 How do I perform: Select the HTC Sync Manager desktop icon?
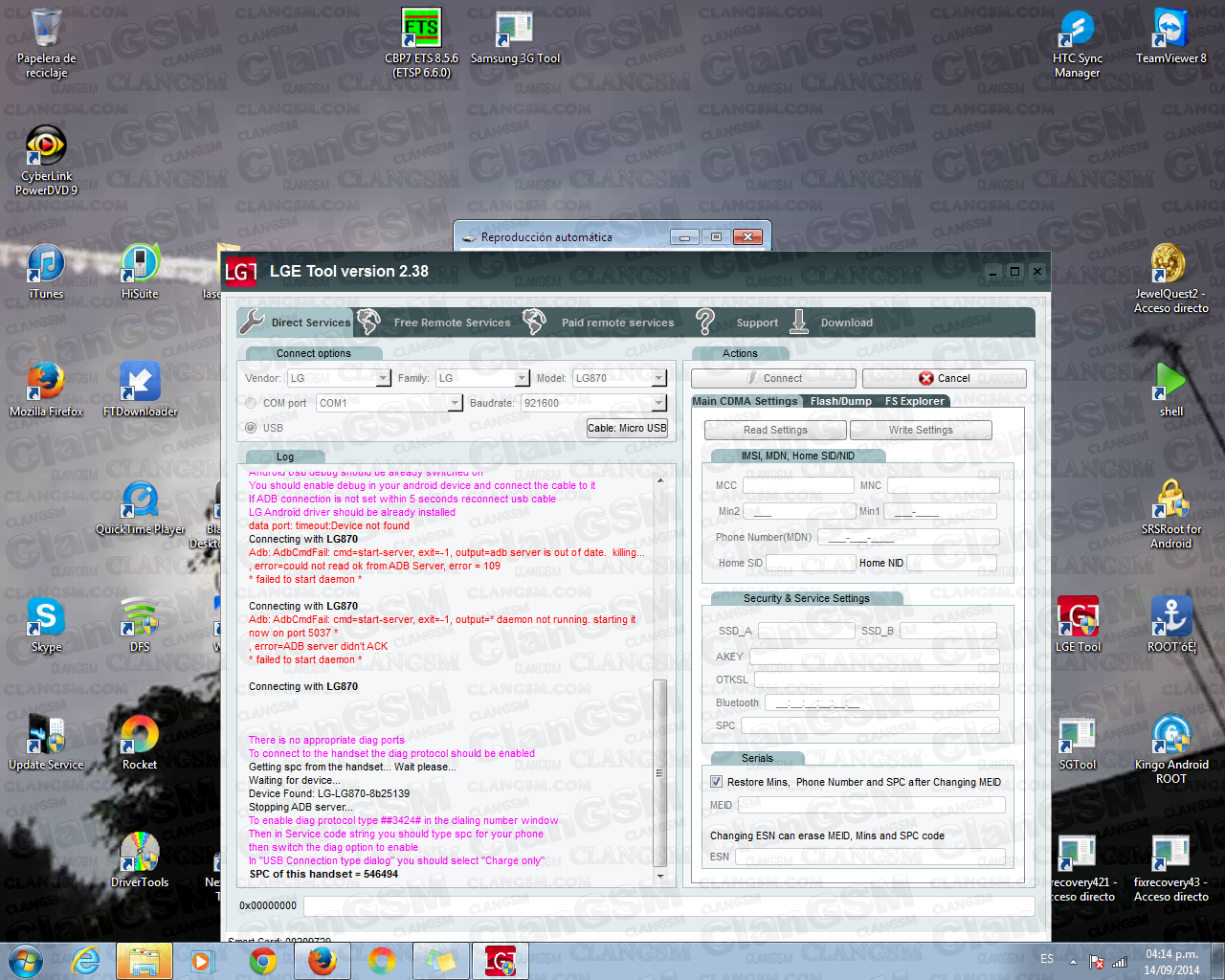tap(1077, 44)
